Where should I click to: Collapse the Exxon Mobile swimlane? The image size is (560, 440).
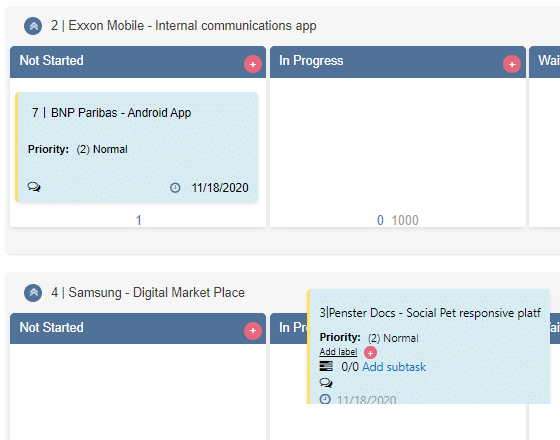(33, 26)
